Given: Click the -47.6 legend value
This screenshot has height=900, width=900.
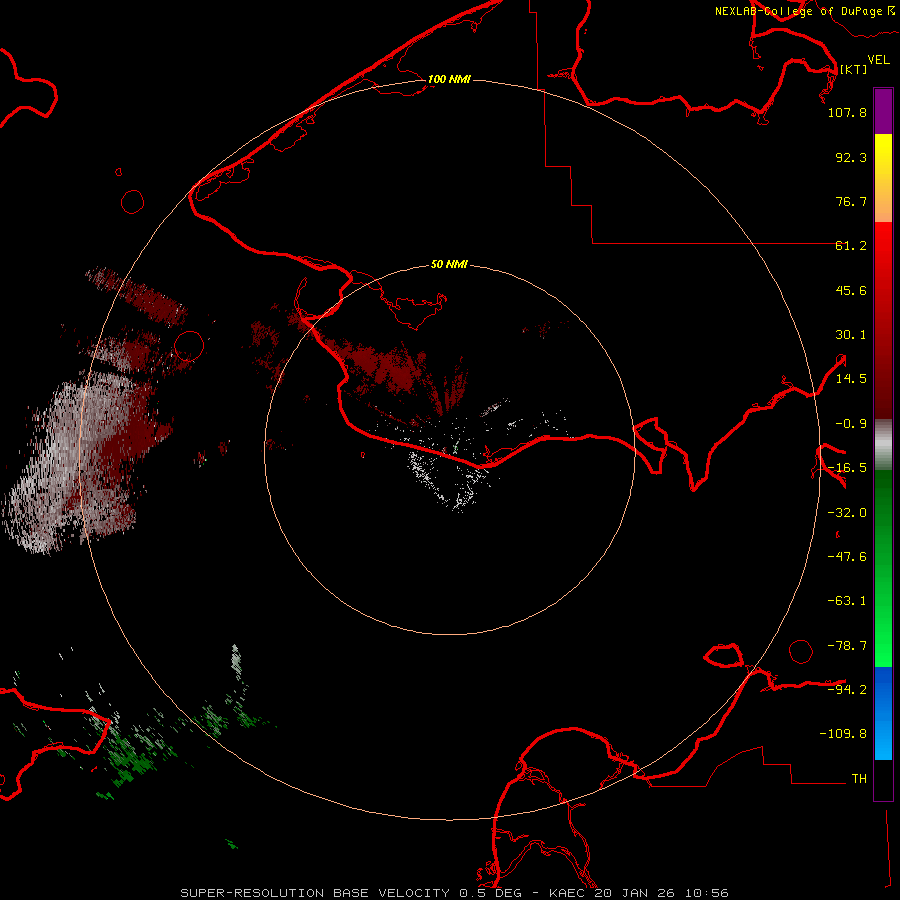Looking at the screenshot, I should [847, 557].
